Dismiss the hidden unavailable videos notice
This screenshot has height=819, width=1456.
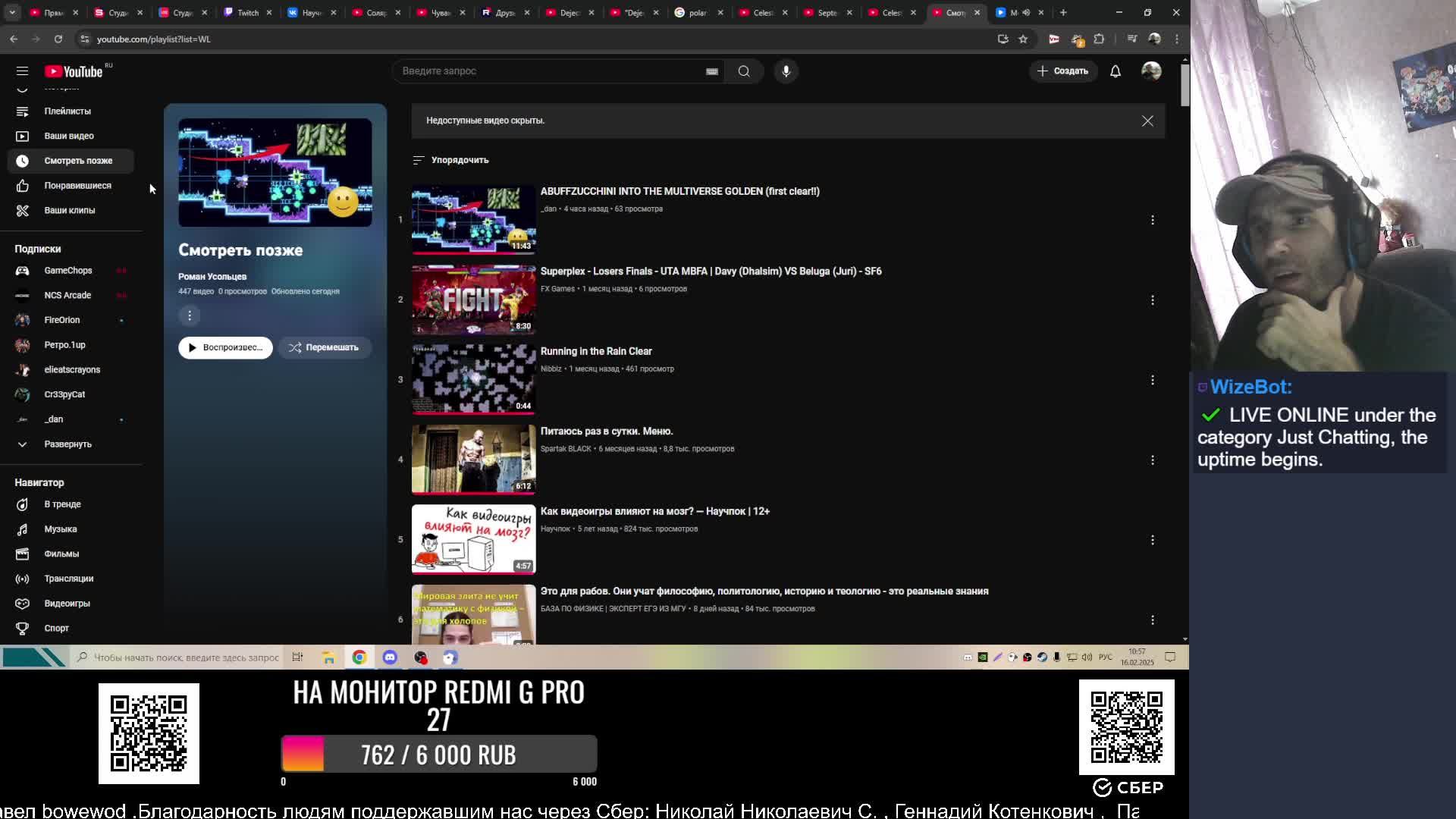pos(1147,121)
